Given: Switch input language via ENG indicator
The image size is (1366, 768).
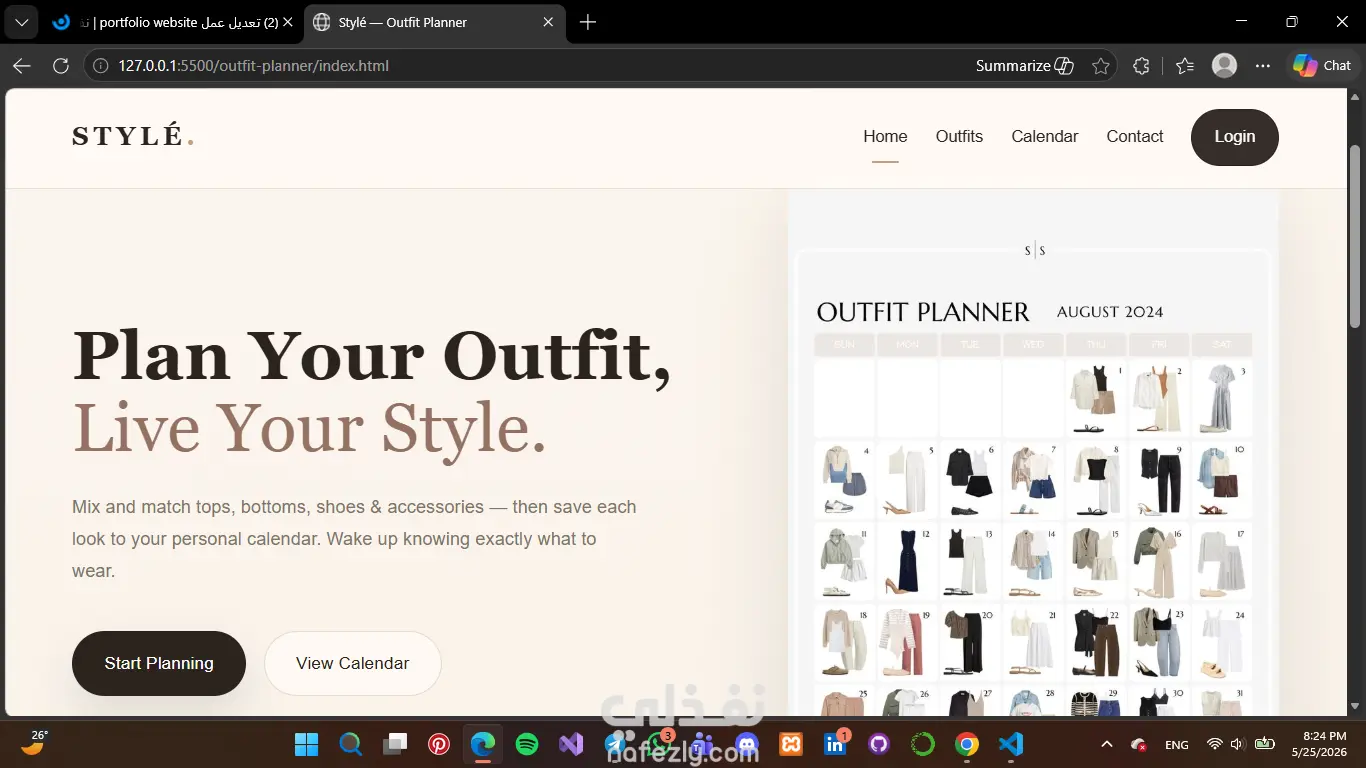Looking at the screenshot, I should [1177, 744].
